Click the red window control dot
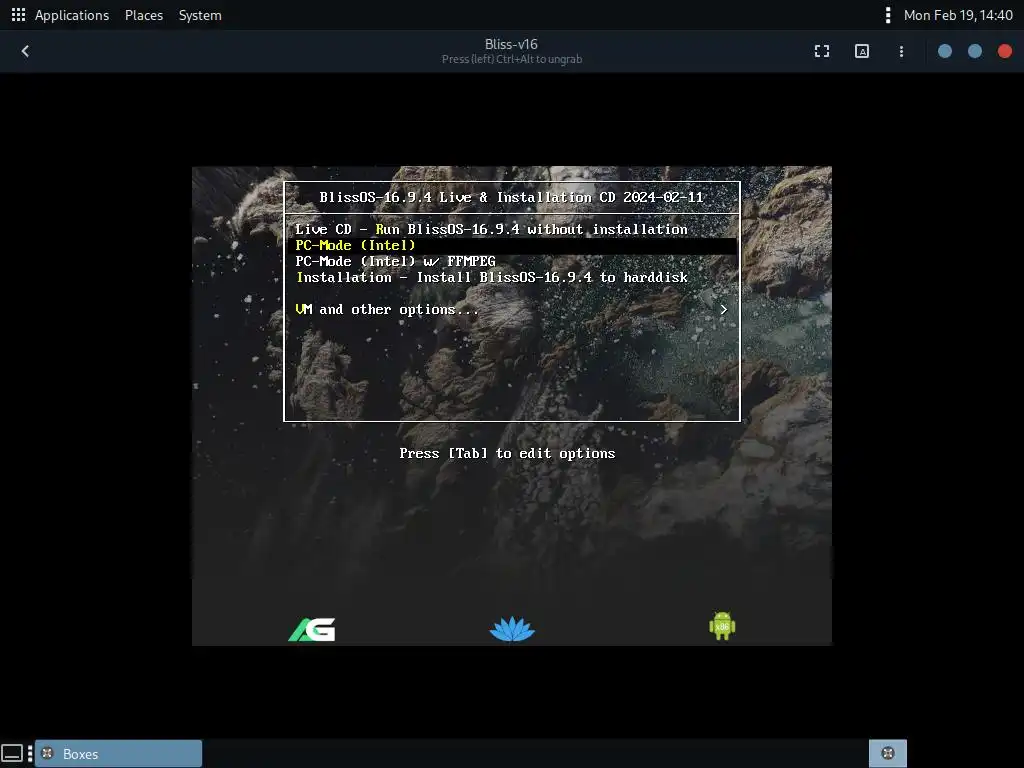The height and width of the screenshot is (768, 1024). [1004, 51]
